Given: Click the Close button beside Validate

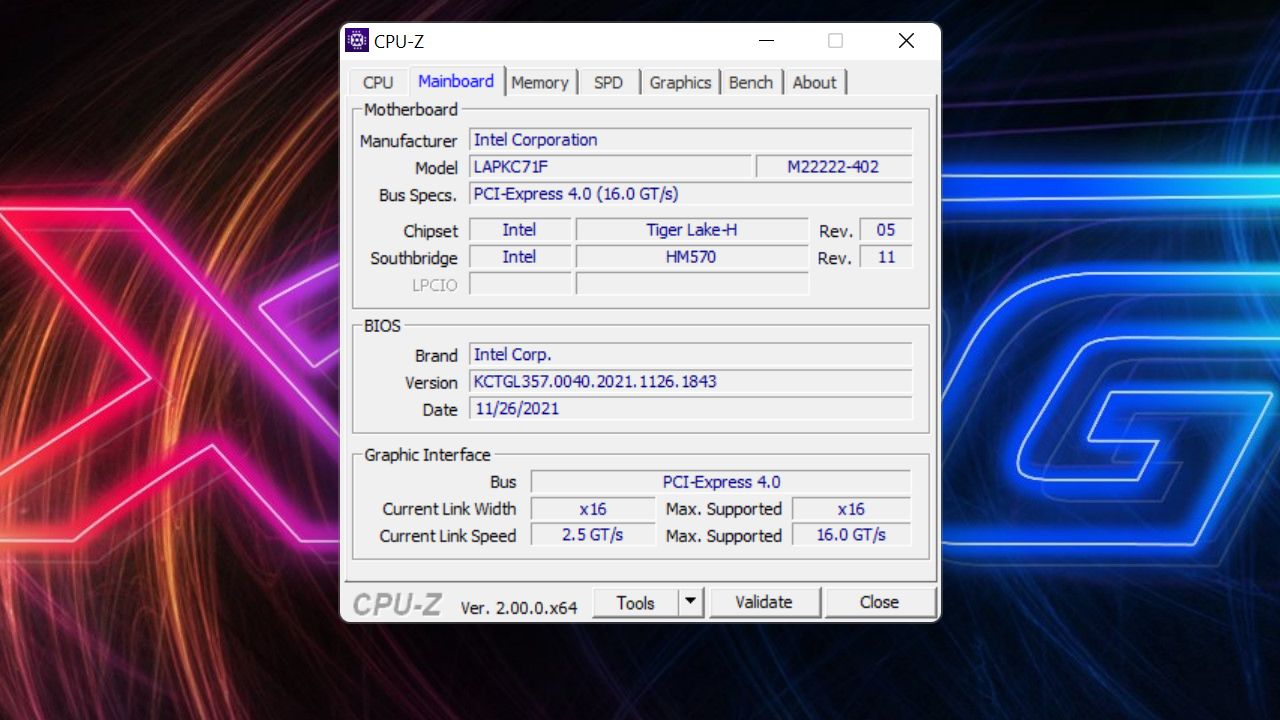Looking at the screenshot, I should point(879,602).
